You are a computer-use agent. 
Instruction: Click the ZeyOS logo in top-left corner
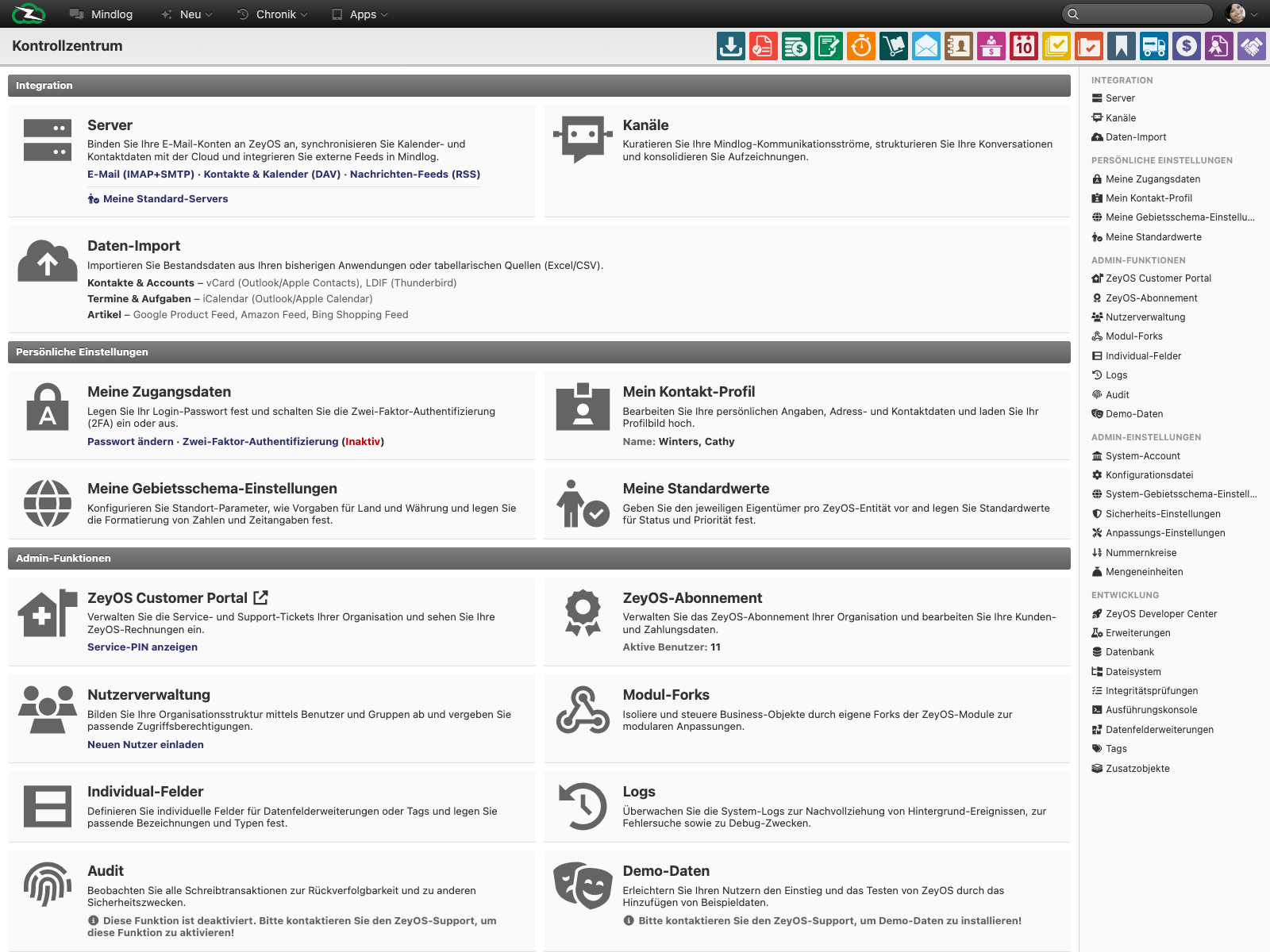click(x=29, y=13)
